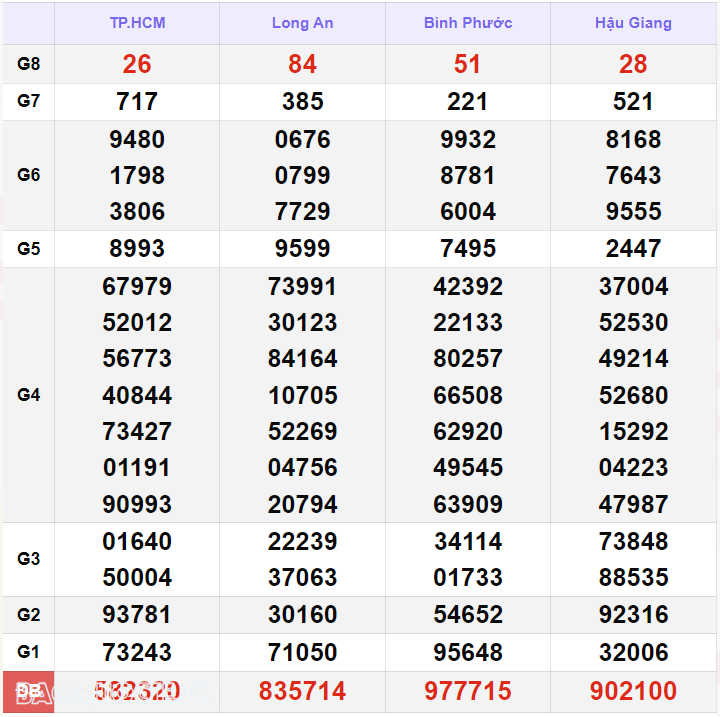Image resolution: width=720 pixels, height=717 pixels.
Task: Click the Bình Phước column header
Action: [467, 23]
